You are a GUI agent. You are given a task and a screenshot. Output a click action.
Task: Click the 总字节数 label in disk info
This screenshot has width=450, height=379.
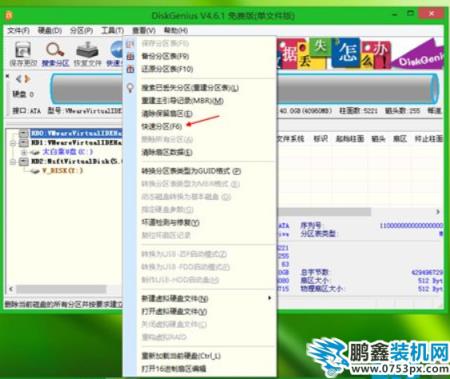click(x=315, y=273)
